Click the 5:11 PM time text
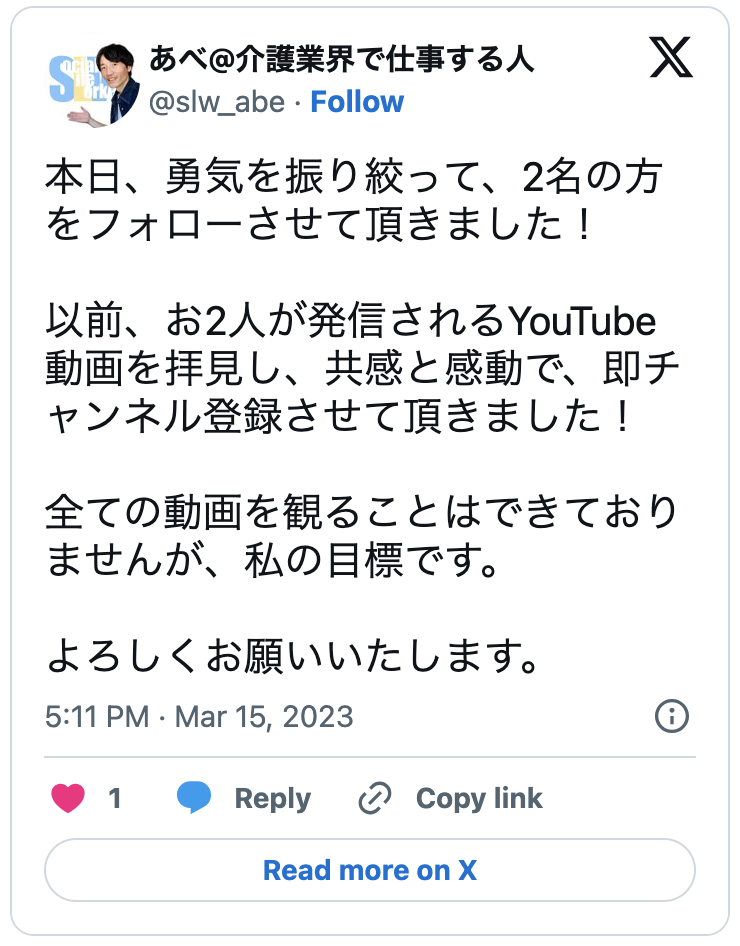 tap(97, 717)
